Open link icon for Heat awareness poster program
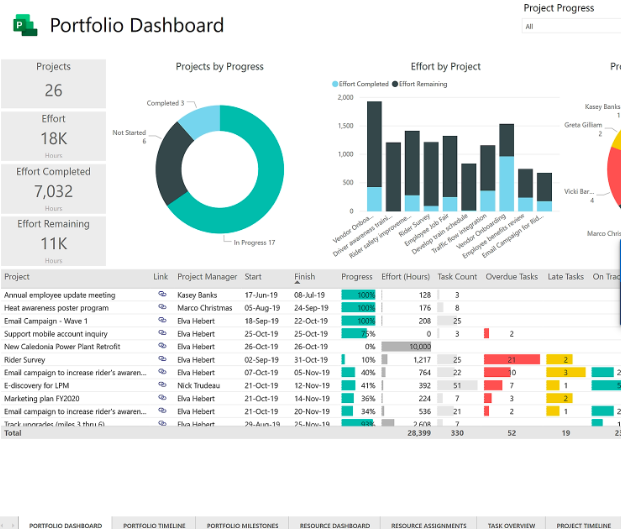The width and height of the screenshot is (621, 529). click(x=162, y=308)
